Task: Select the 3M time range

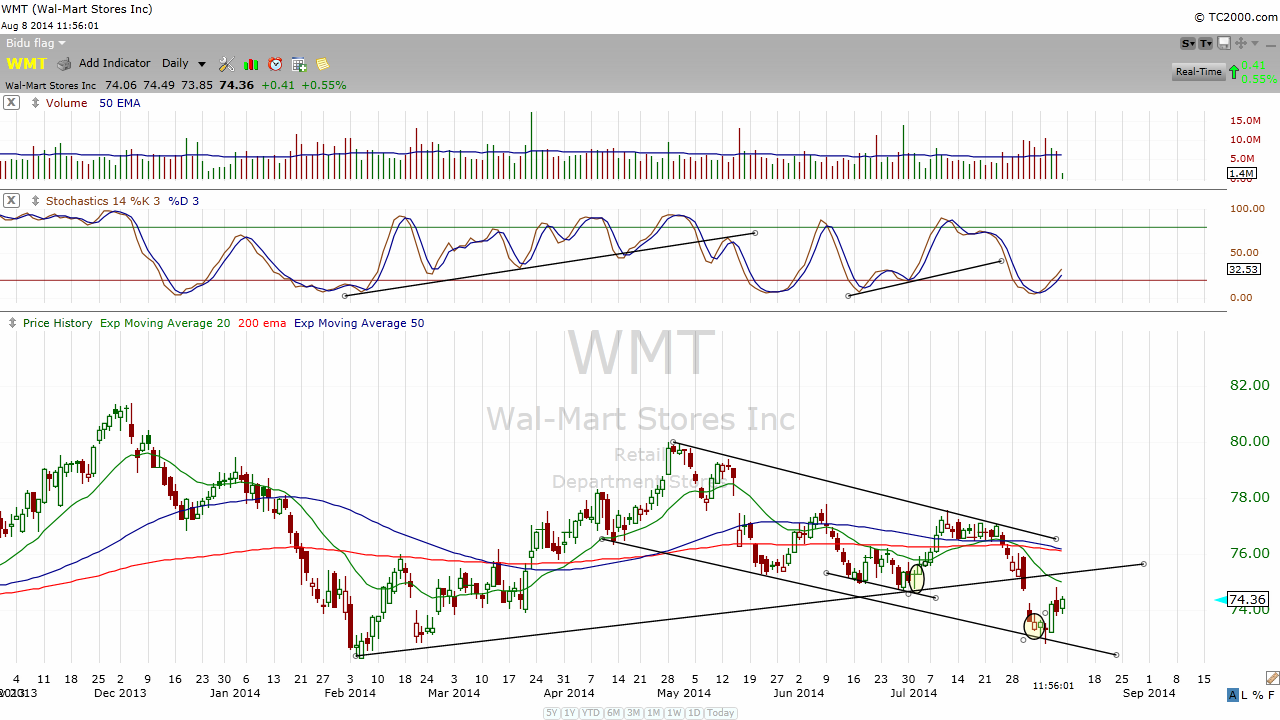Action: tap(632, 713)
